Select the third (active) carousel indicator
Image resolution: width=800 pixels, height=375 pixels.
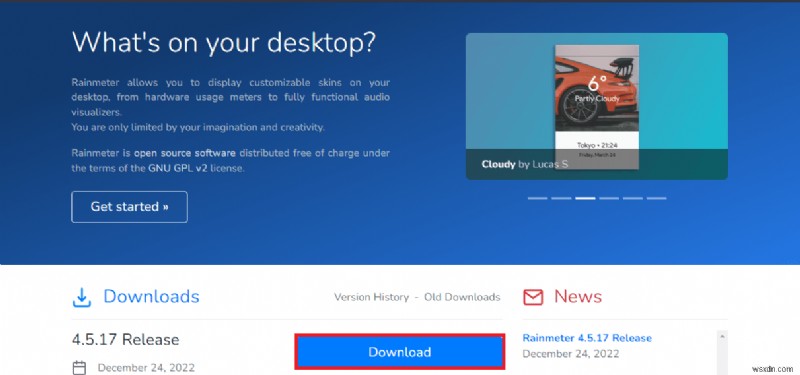pyautogui.click(x=585, y=198)
